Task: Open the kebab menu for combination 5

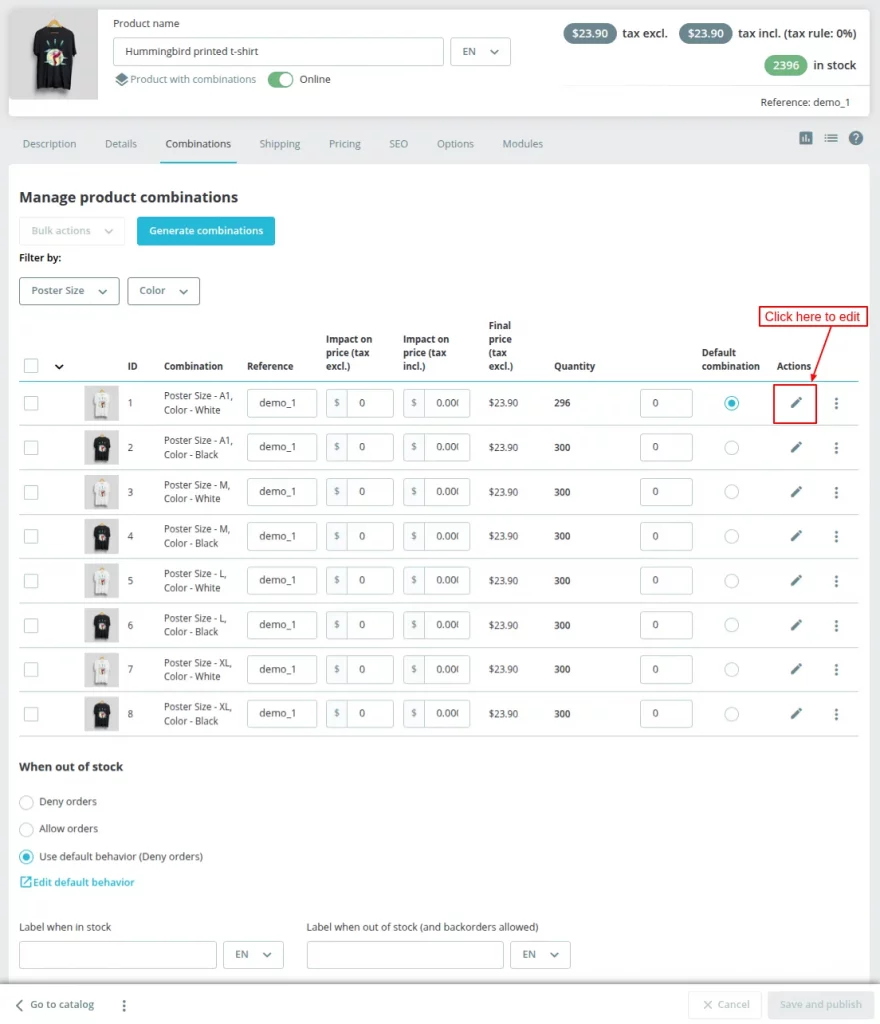Action: click(x=836, y=580)
